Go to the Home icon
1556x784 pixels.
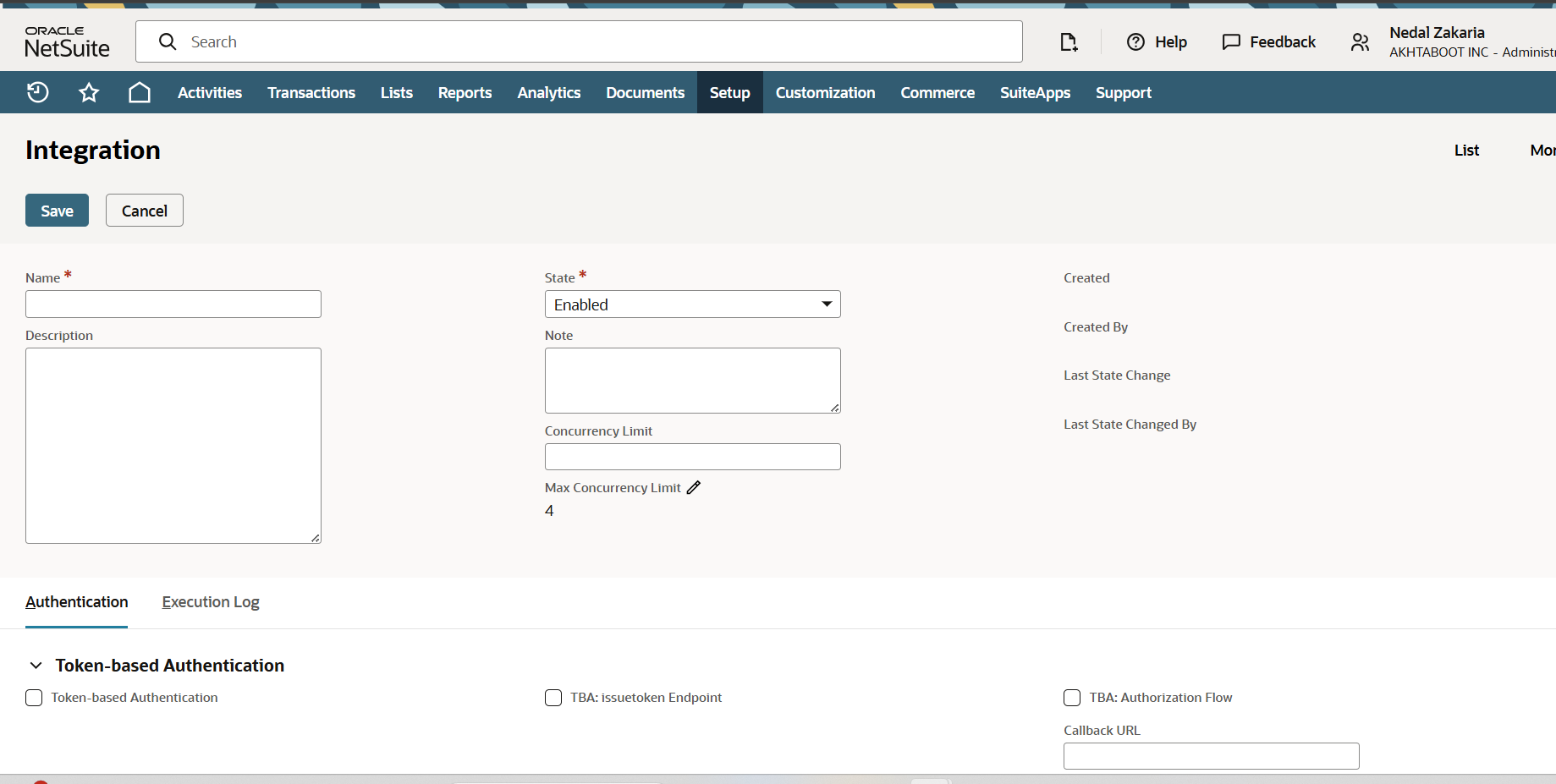click(140, 92)
